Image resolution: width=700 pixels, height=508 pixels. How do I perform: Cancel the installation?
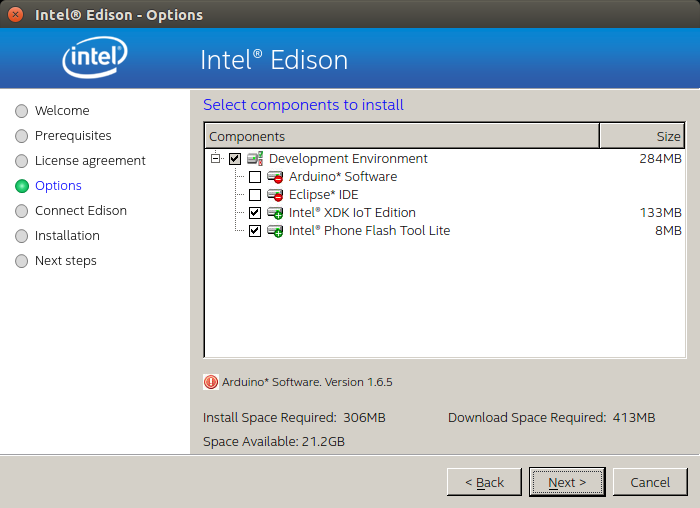point(650,482)
